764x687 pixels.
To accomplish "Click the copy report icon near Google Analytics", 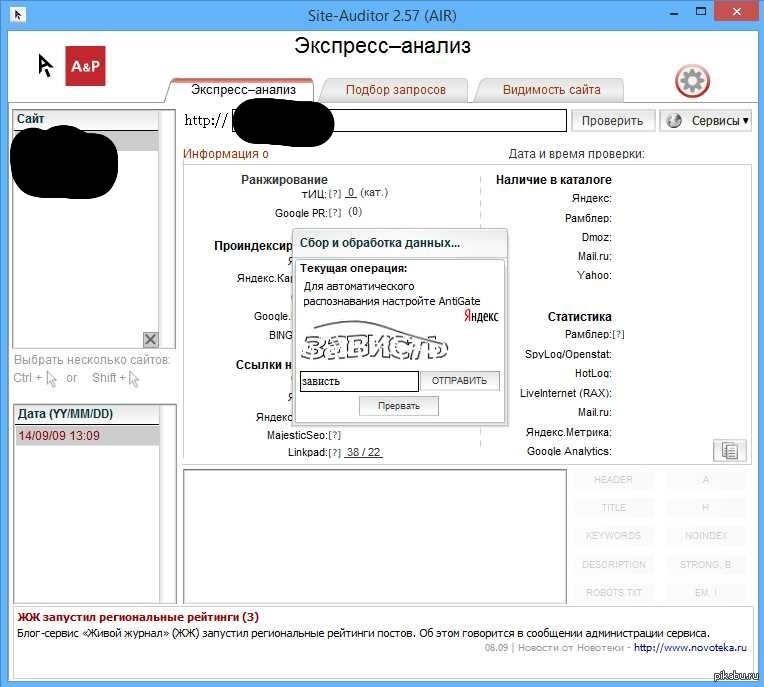I will coord(729,450).
